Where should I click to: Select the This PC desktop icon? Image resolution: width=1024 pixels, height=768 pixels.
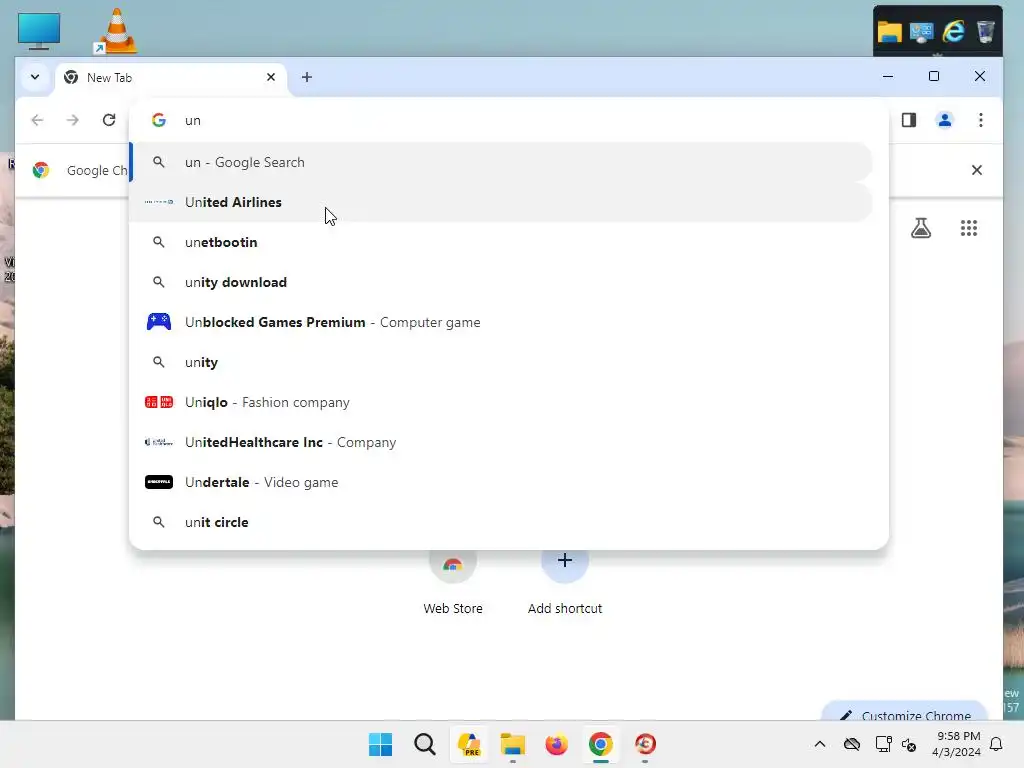coord(39,31)
